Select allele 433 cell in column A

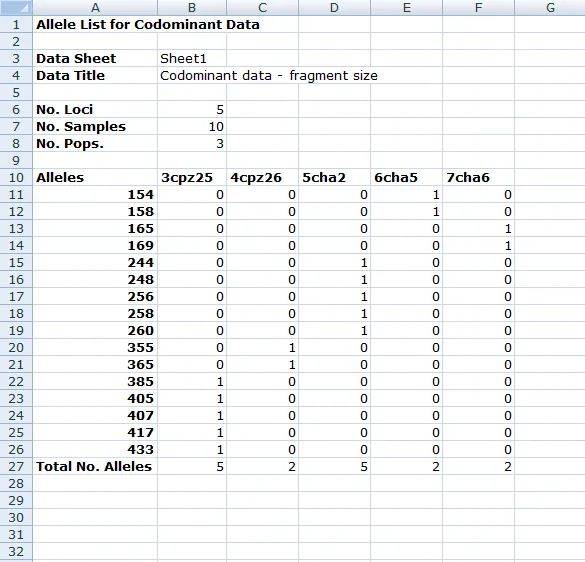tap(95, 450)
